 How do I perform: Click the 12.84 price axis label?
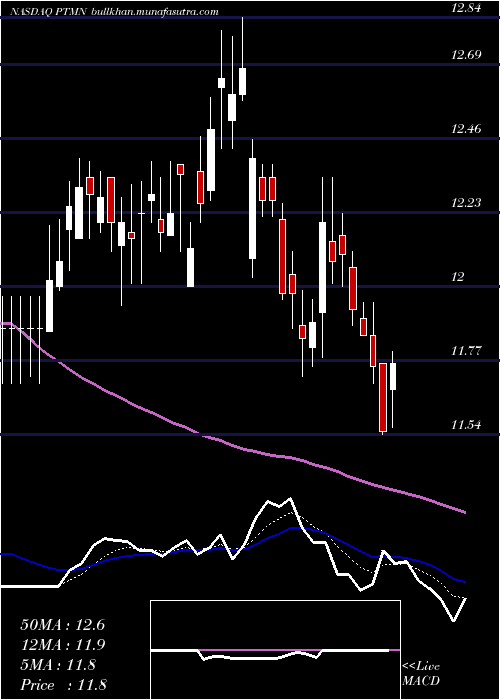[x=466, y=8]
